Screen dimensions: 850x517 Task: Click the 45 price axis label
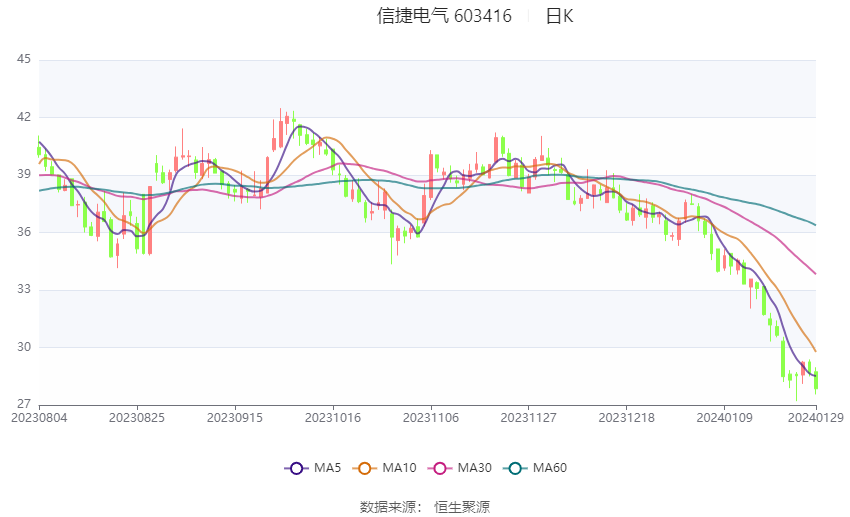tap(24, 59)
